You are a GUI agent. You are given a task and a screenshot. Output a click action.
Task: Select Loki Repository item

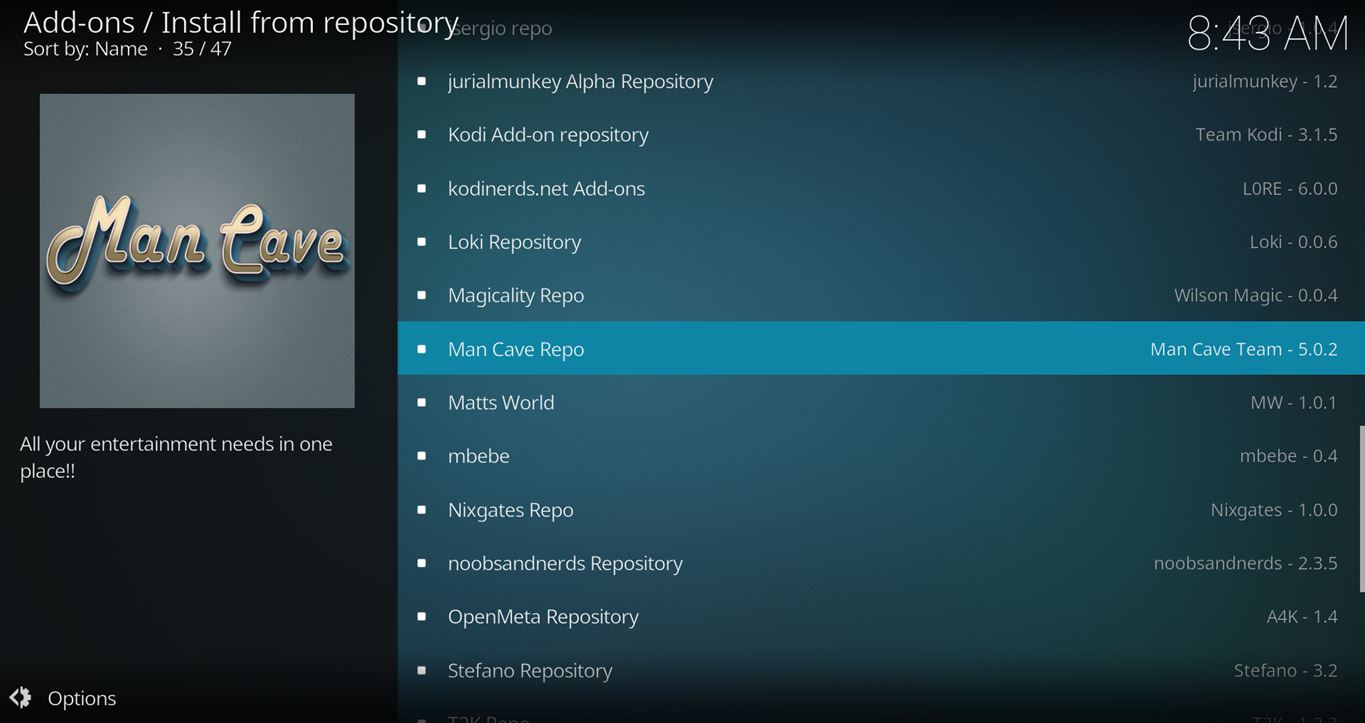click(x=514, y=242)
